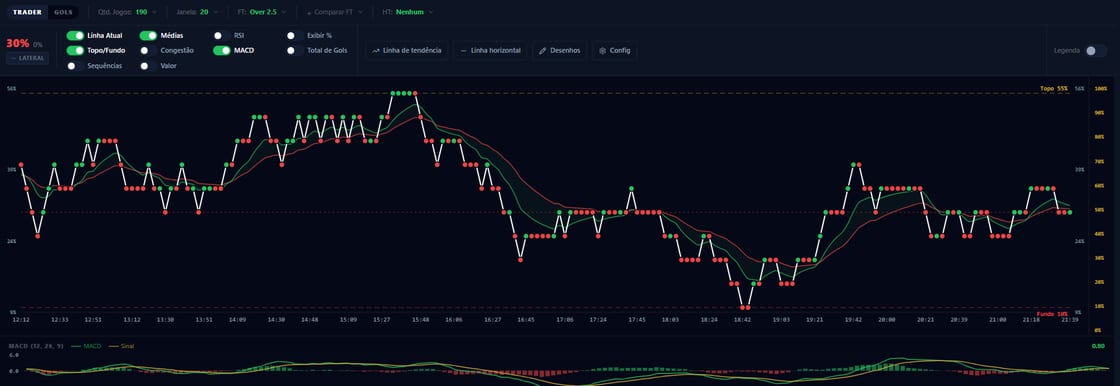Click the 15:48 time axis label
This screenshot has width=1120, height=386.
click(x=420, y=320)
